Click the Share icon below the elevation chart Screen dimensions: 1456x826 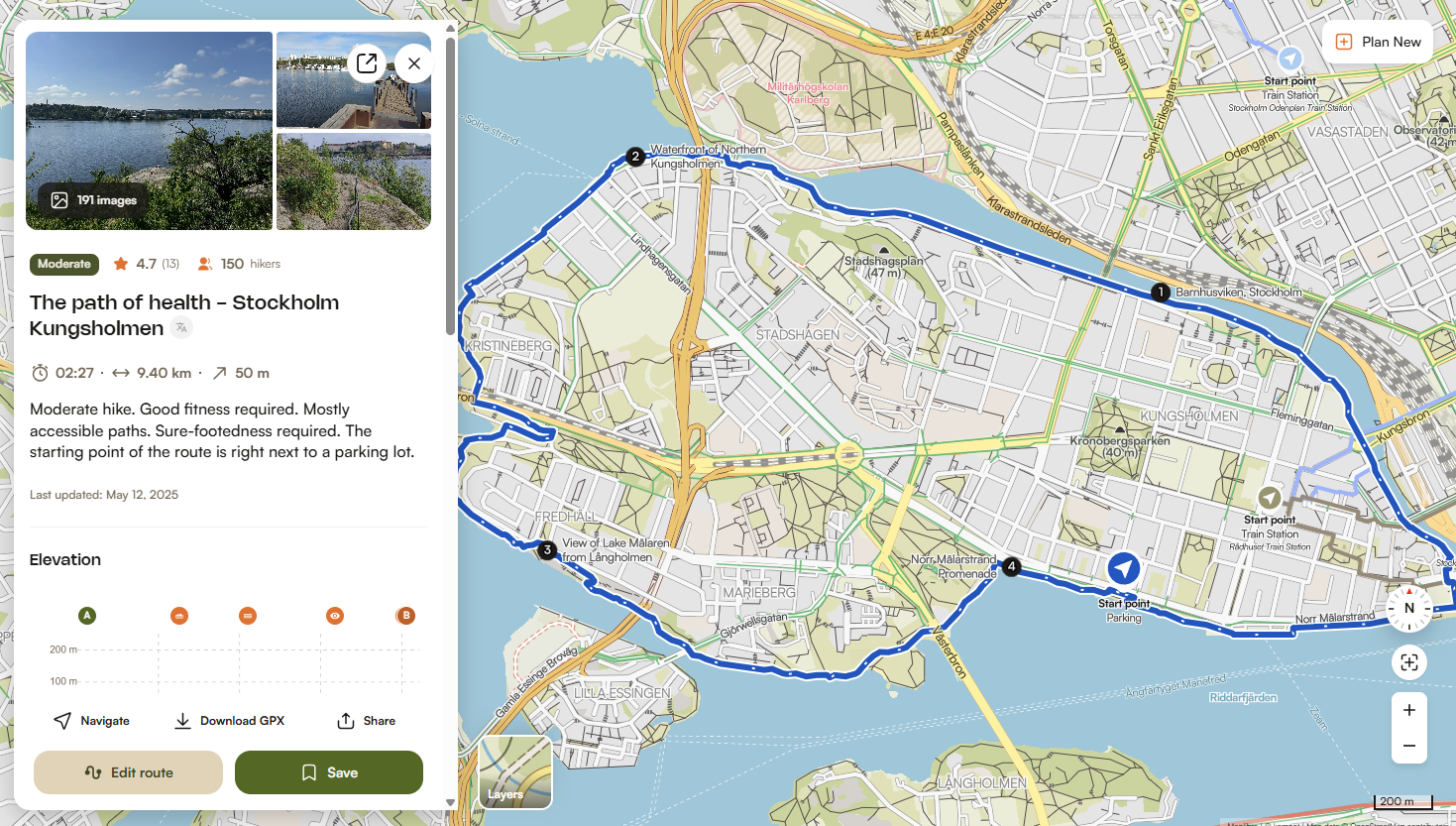coord(346,720)
